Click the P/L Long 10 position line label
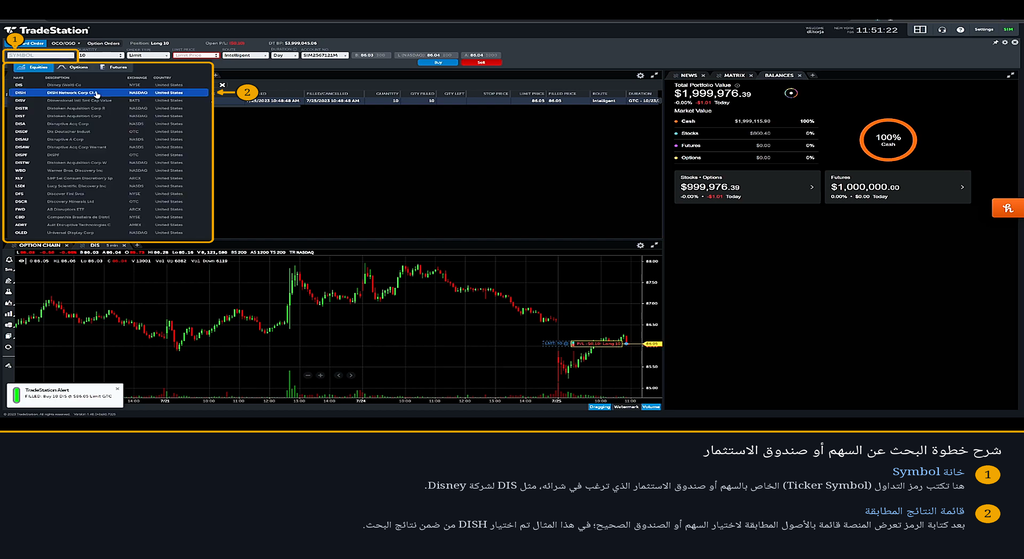This screenshot has width=1024, height=559. tap(596, 343)
